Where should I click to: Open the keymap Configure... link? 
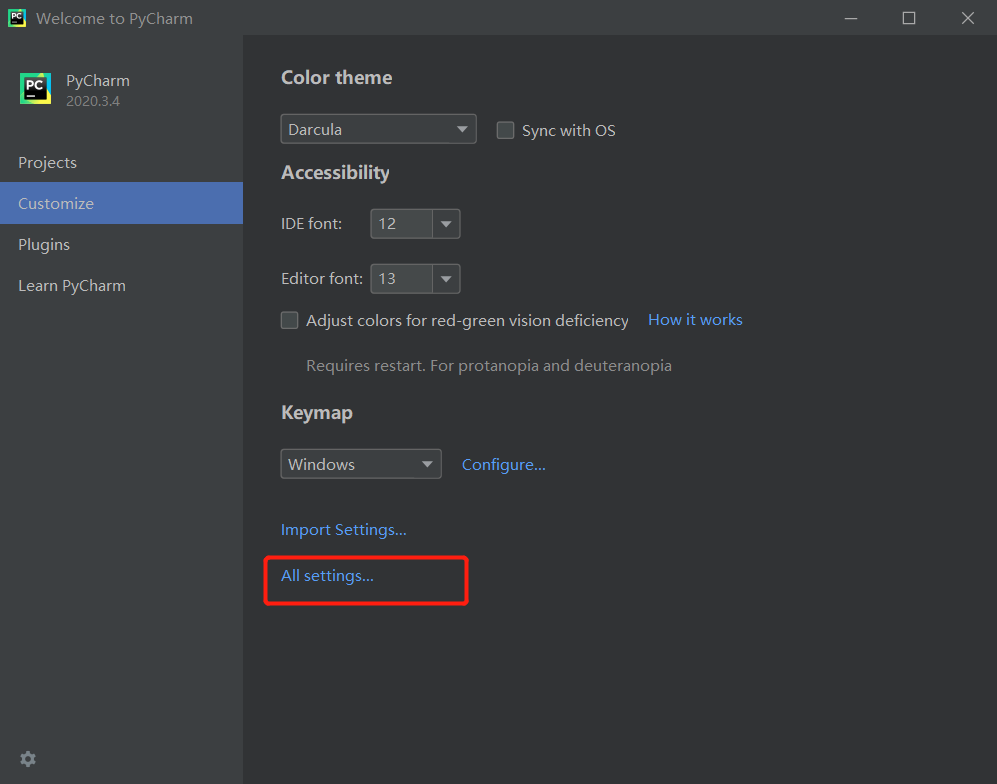[x=503, y=464]
